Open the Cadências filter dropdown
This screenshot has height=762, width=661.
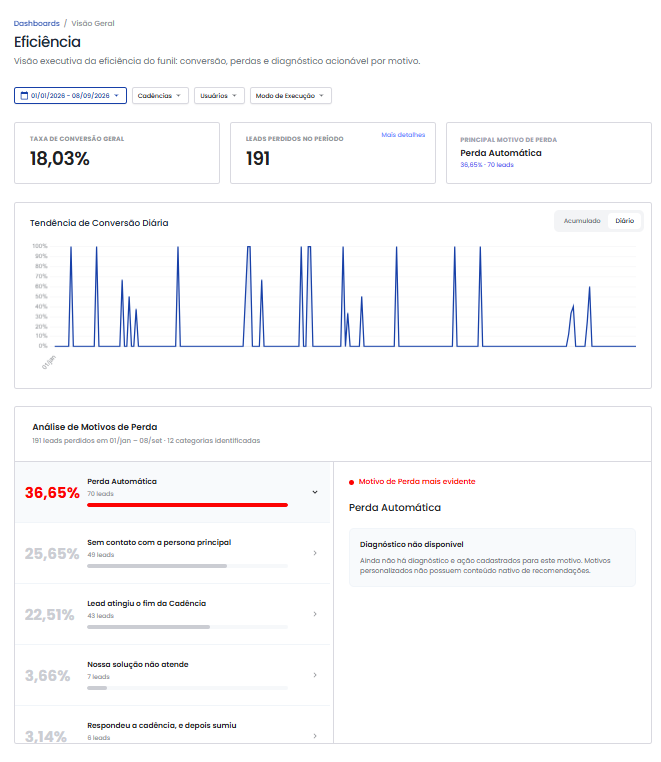[160, 96]
